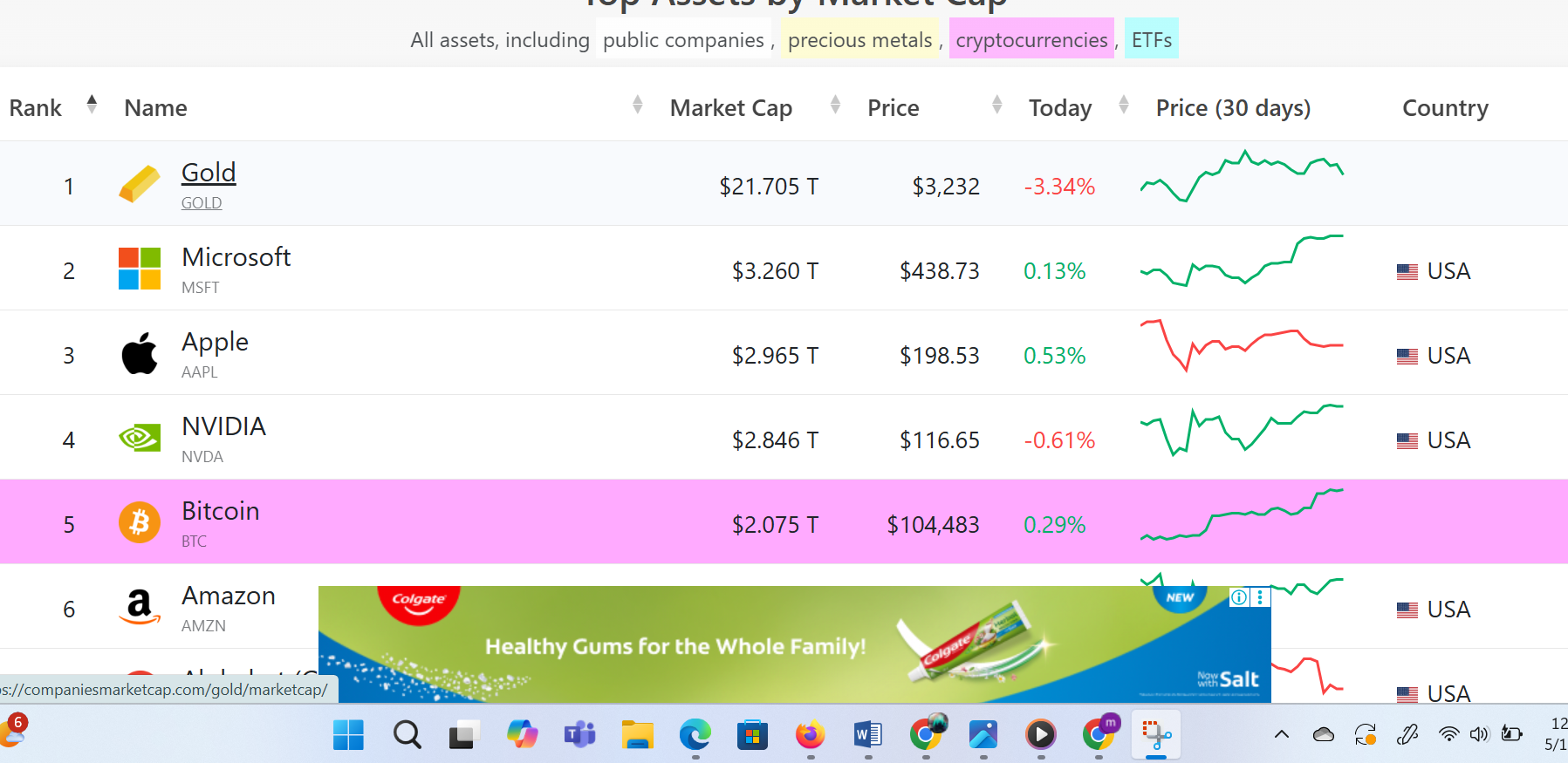Viewport: 1568px width, 763px height.
Task: Click the NVIDIA logo icon
Action: (140, 438)
